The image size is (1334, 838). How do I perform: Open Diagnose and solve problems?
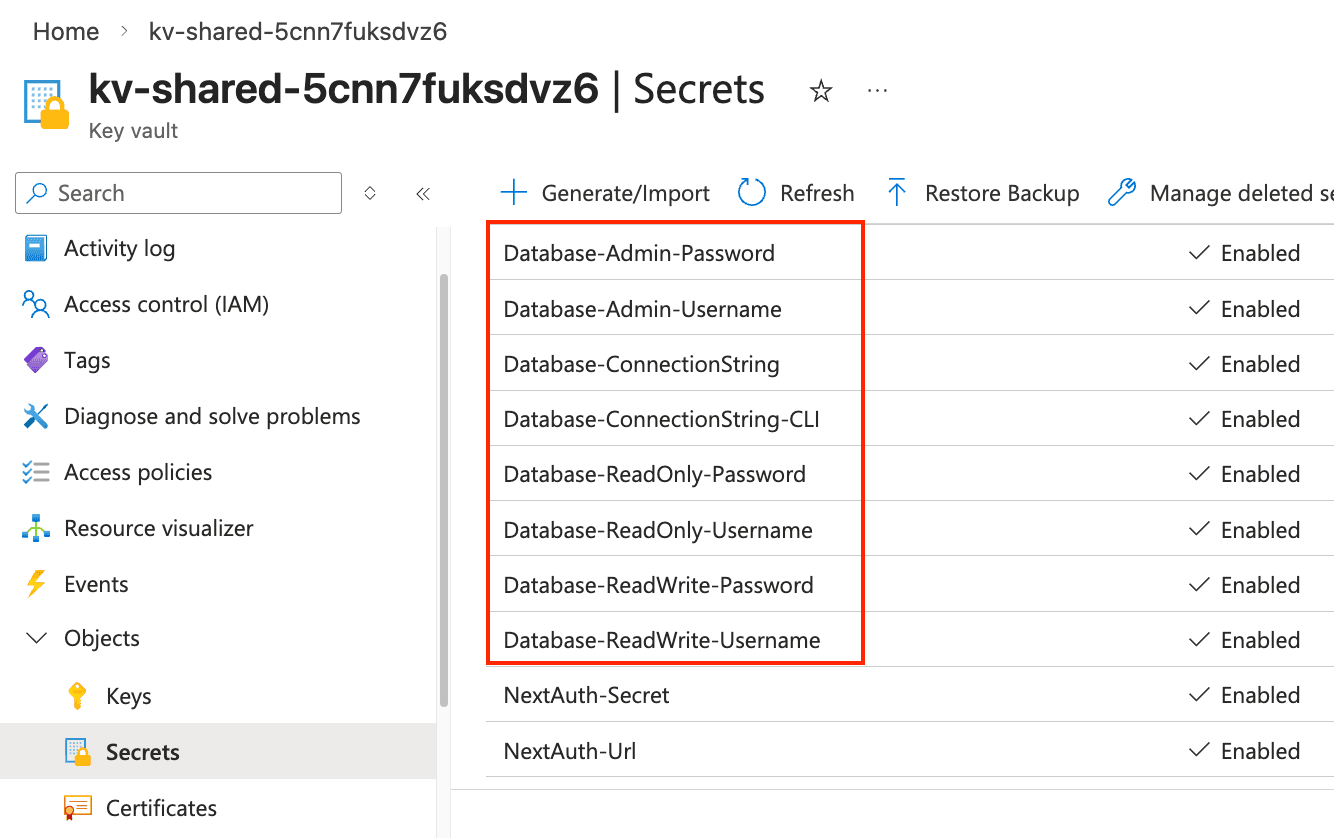coord(212,417)
